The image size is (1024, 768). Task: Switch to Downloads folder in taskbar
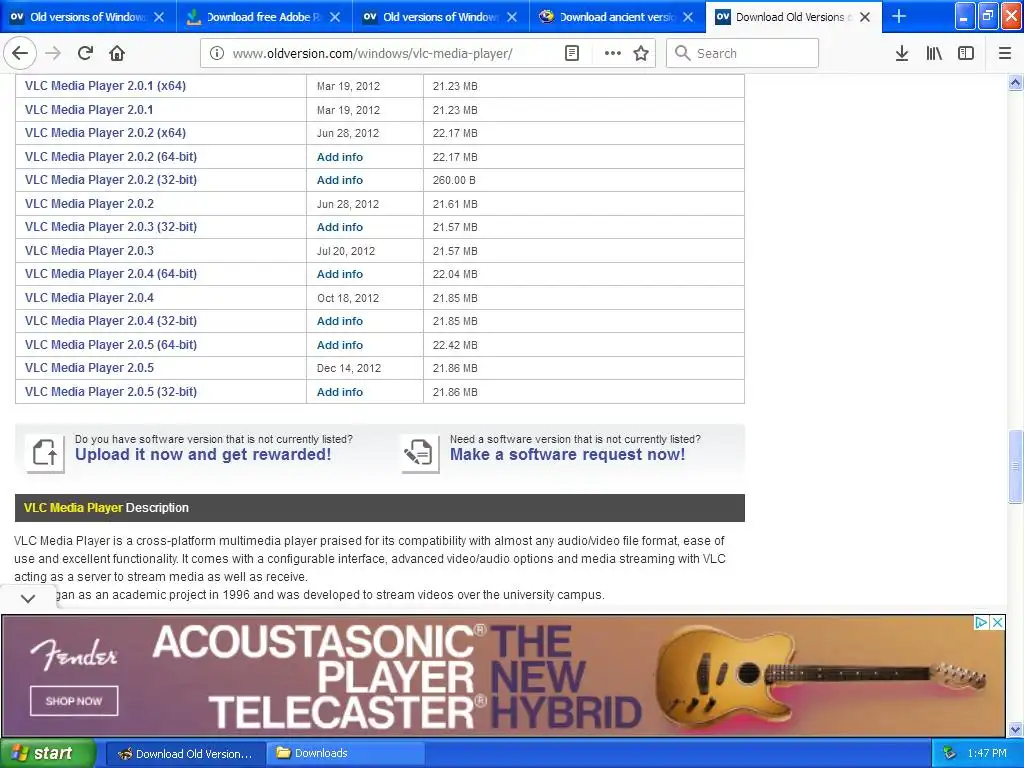(345, 753)
